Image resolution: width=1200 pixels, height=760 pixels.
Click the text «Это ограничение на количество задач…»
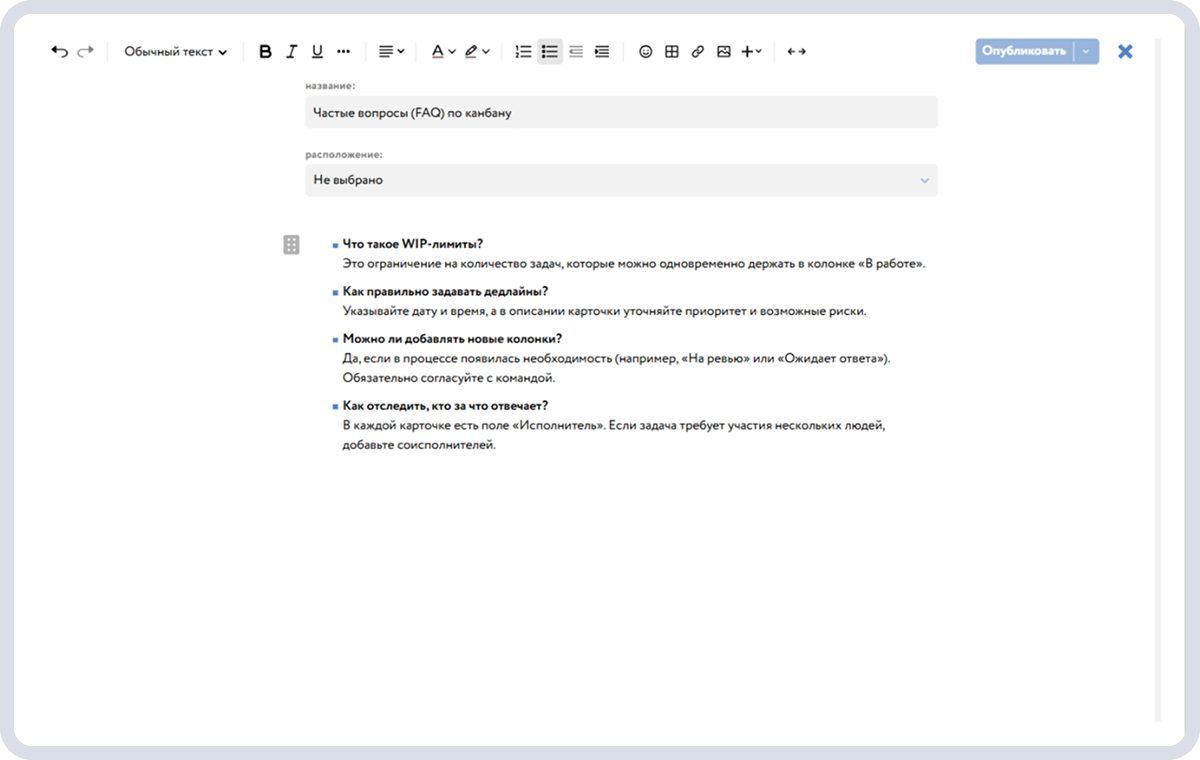click(634, 264)
